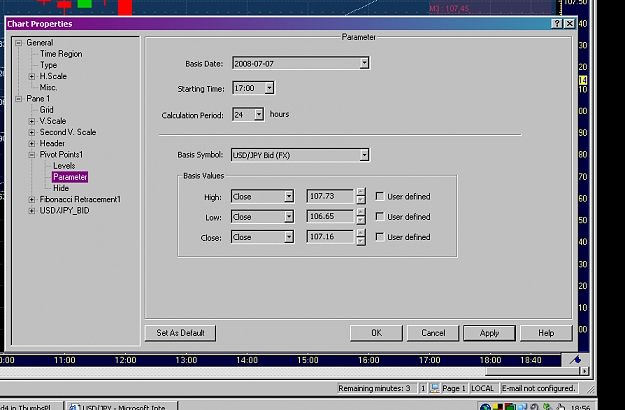
Task: Click E-mail not configured status text
Action: click(539, 388)
